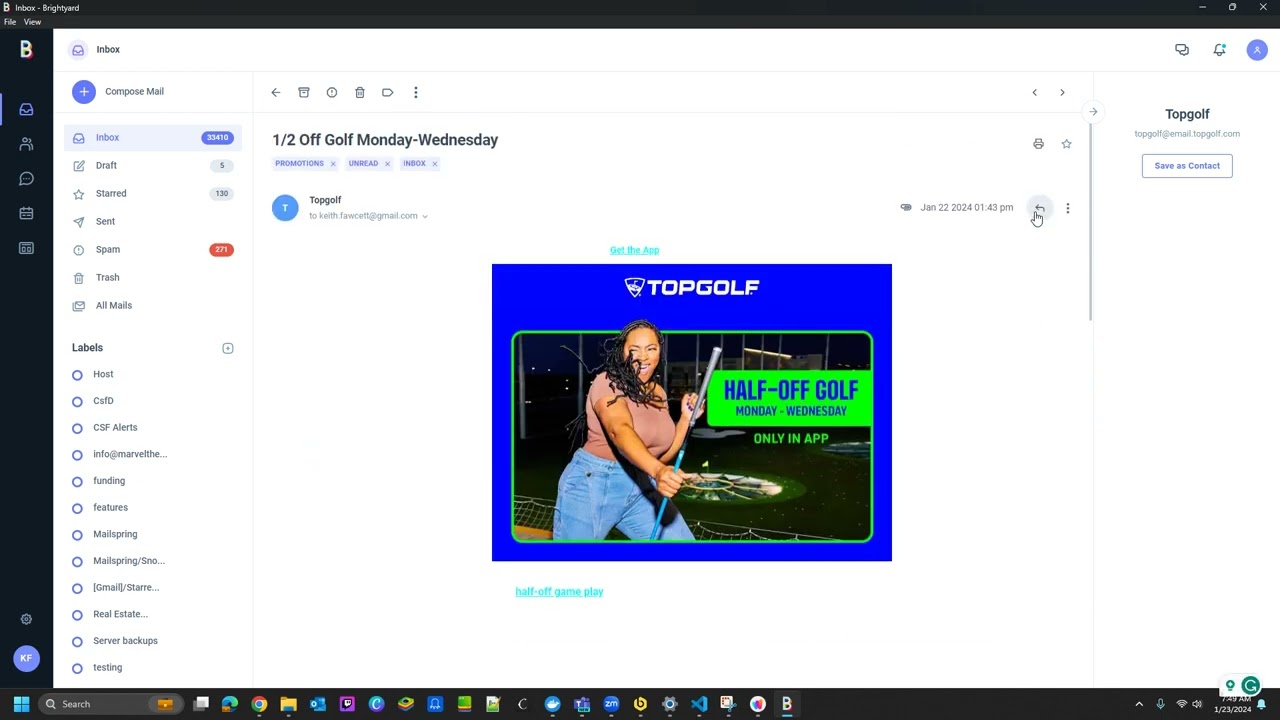Click the Brightyard logo in sidebar
The width and height of the screenshot is (1280, 720).
click(x=26, y=49)
